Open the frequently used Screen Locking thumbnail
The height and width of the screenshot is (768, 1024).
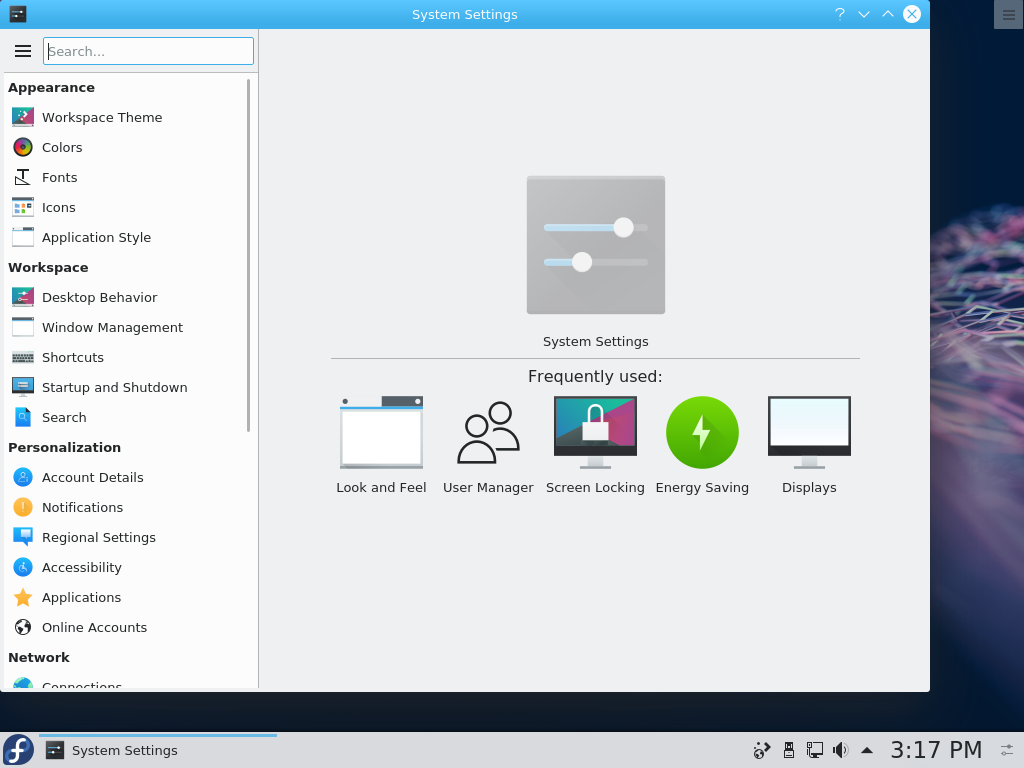[596, 432]
